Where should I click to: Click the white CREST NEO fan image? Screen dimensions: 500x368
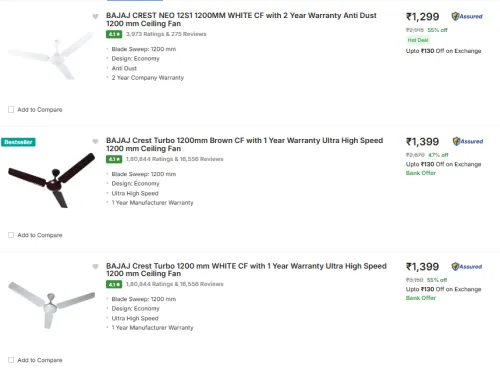point(52,55)
